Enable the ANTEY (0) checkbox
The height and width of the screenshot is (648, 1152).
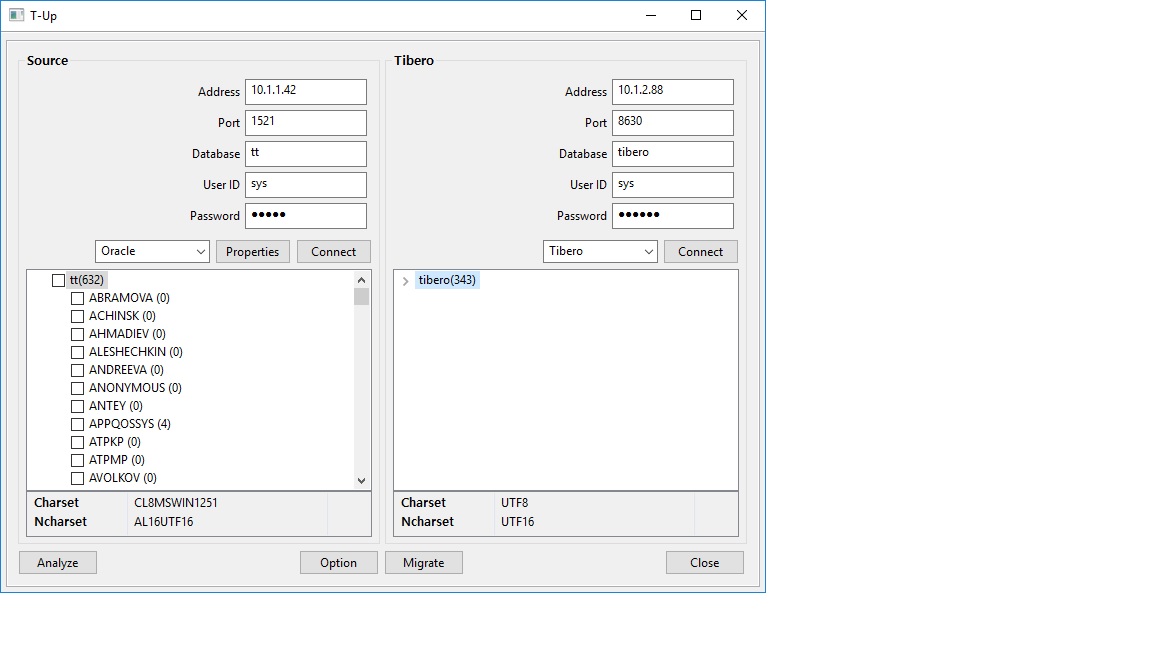[x=77, y=406]
